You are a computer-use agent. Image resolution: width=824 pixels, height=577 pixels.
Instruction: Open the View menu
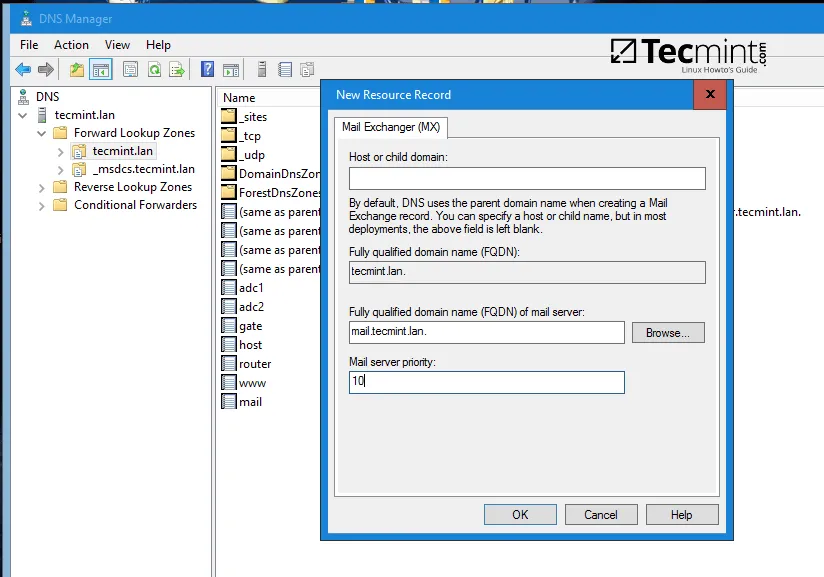click(117, 44)
